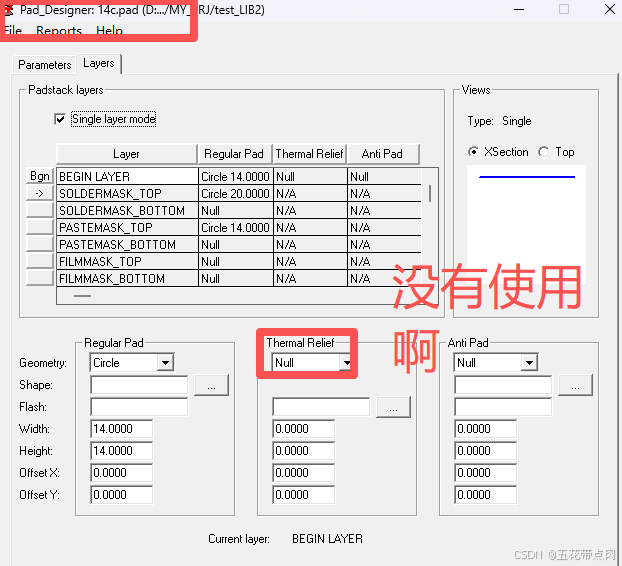Click PASTEMASK_TOP's Circle 14.0000 cell
Viewport: 622px width, 566px height.
[236, 228]
